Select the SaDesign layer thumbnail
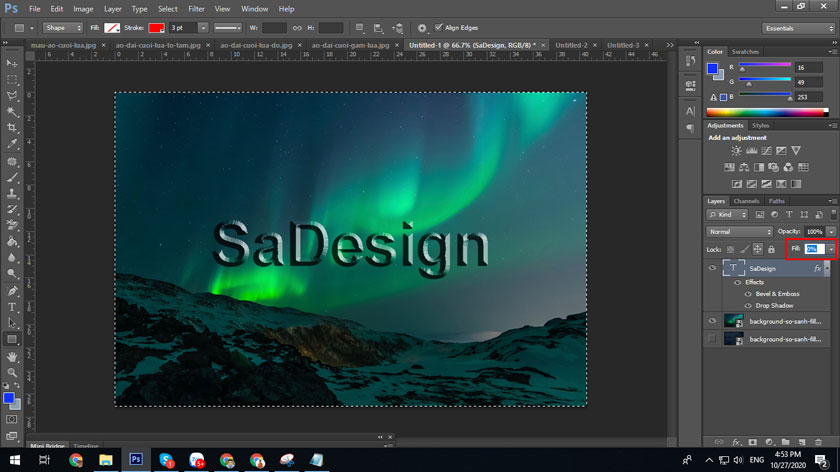This screenshot has width=840, height=472. [733, 268]
